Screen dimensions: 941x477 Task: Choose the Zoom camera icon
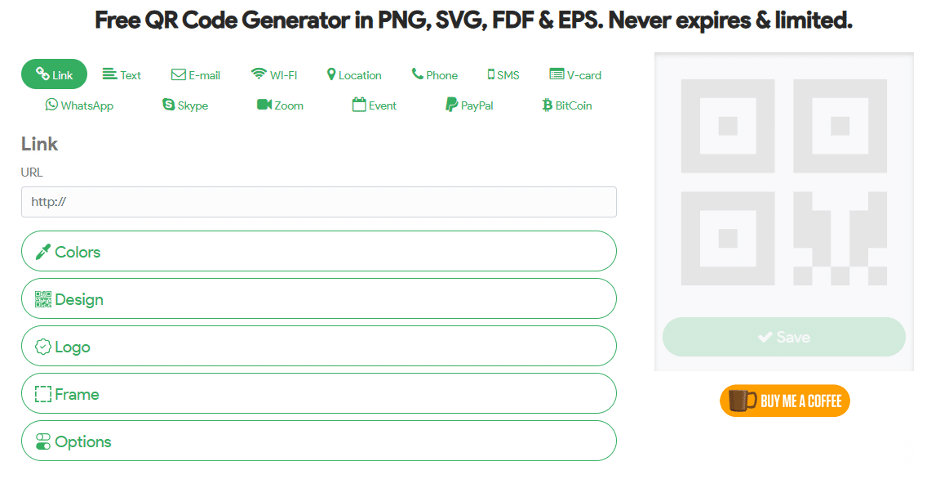click(x=264, y=104)
